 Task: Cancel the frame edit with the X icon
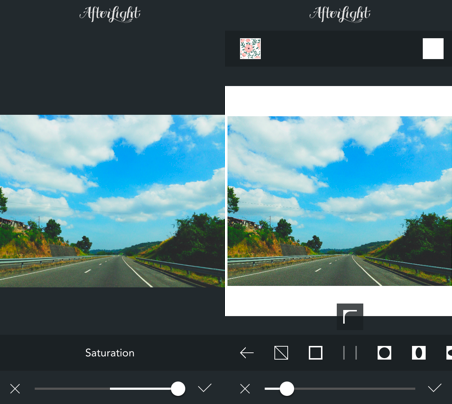coord(245,389)
